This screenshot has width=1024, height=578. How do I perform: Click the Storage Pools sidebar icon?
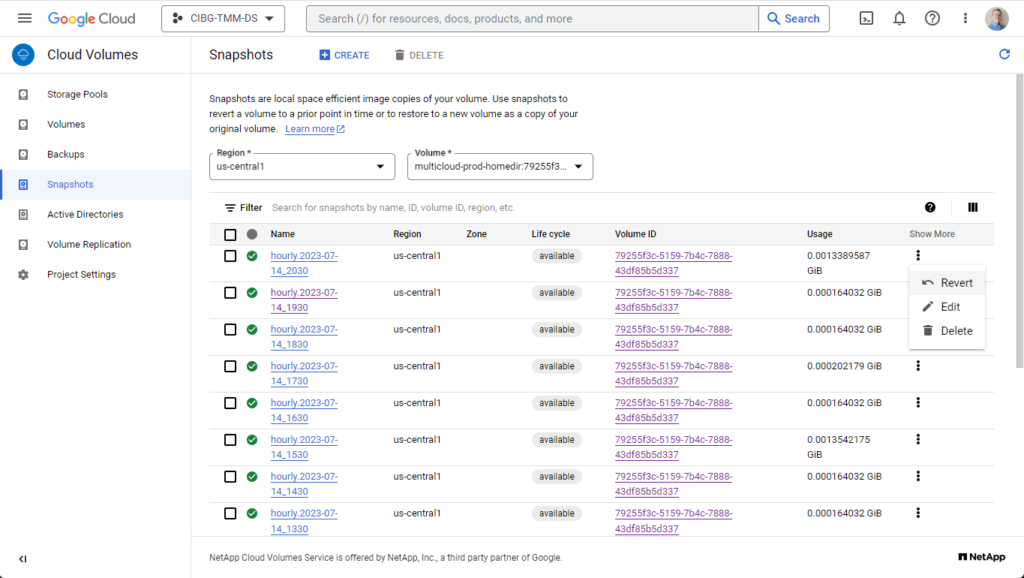[24, 94]
